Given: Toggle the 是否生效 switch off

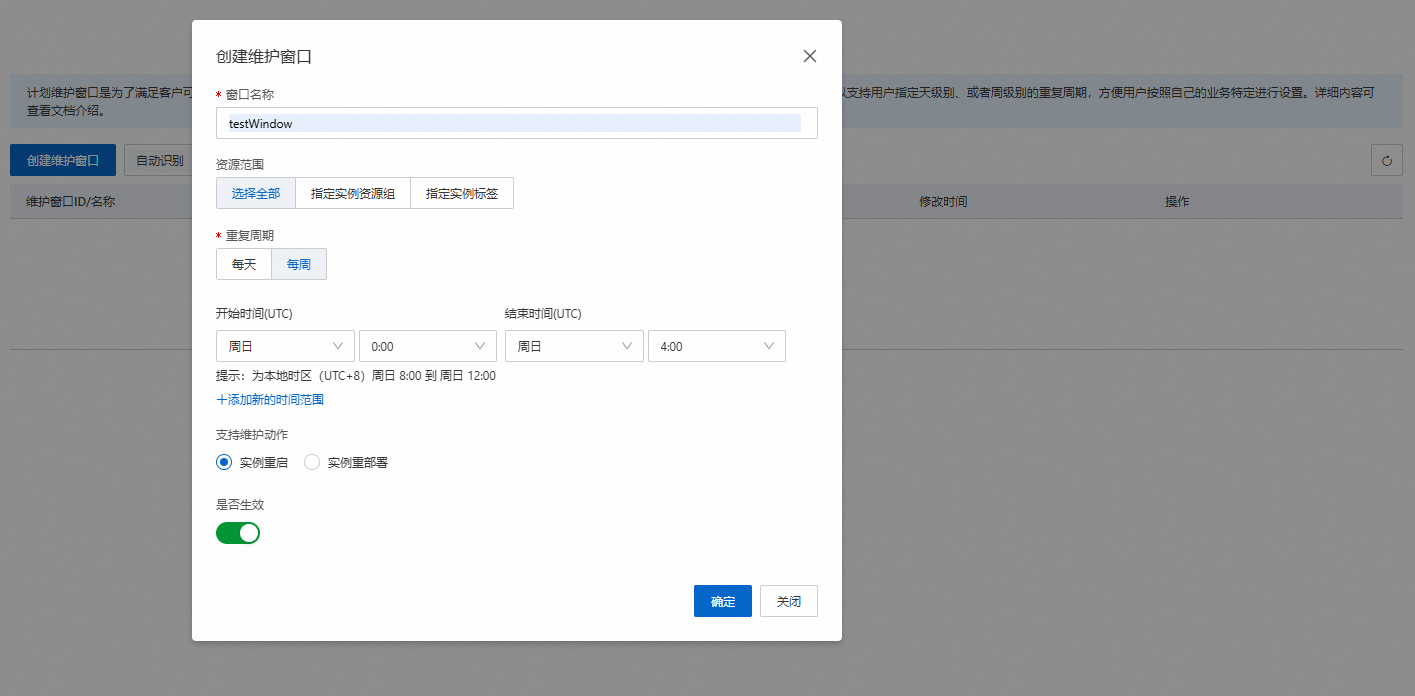Looking at the screenshot, I should [238, 533].
